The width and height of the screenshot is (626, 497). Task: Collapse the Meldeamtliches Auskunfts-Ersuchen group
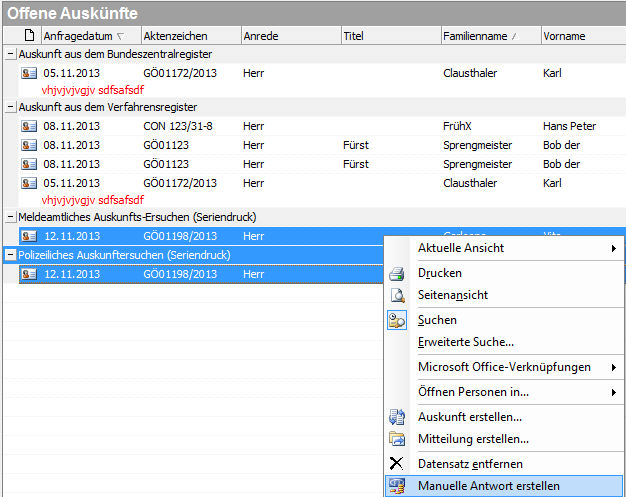(10, 217)
